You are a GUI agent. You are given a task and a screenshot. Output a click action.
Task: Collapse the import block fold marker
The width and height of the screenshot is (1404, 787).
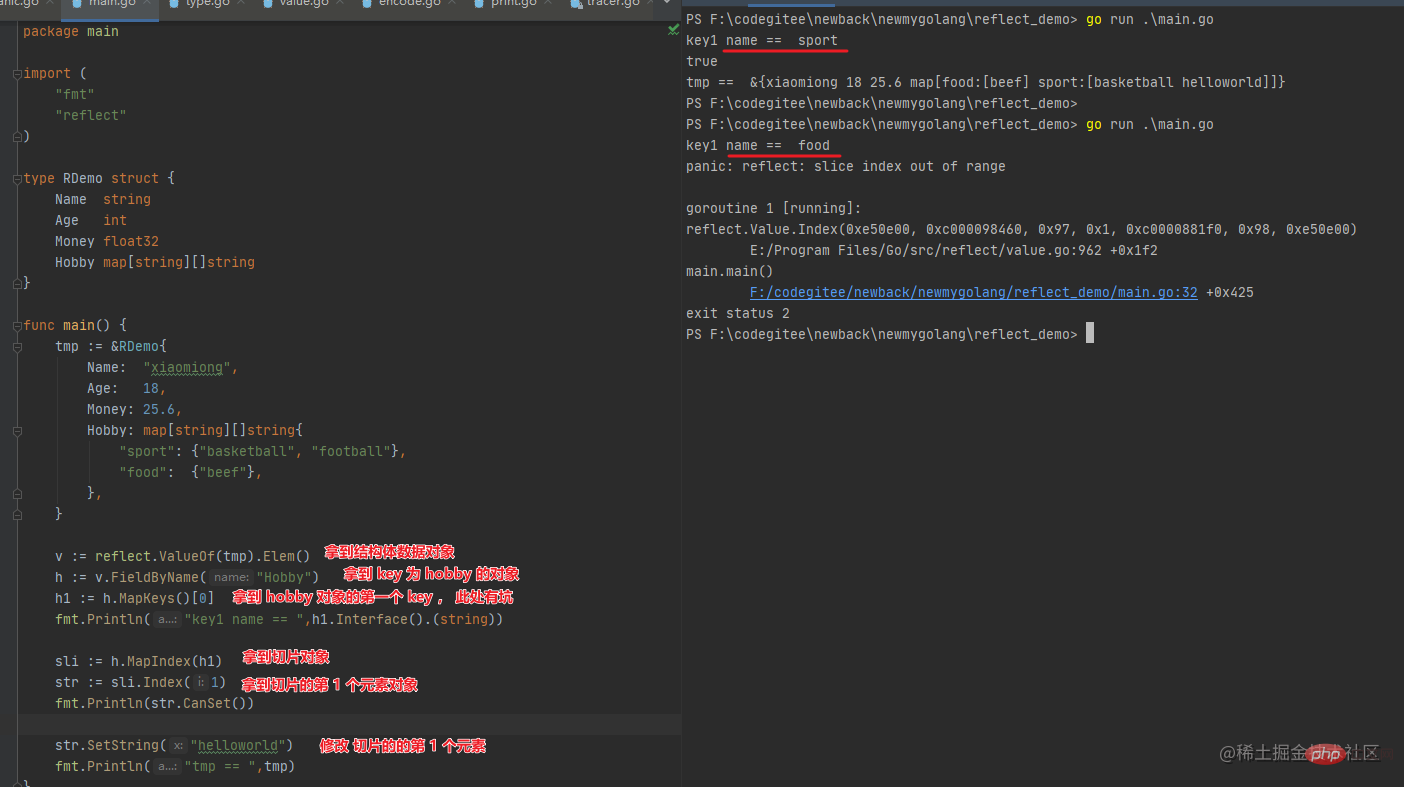[16, 74]
